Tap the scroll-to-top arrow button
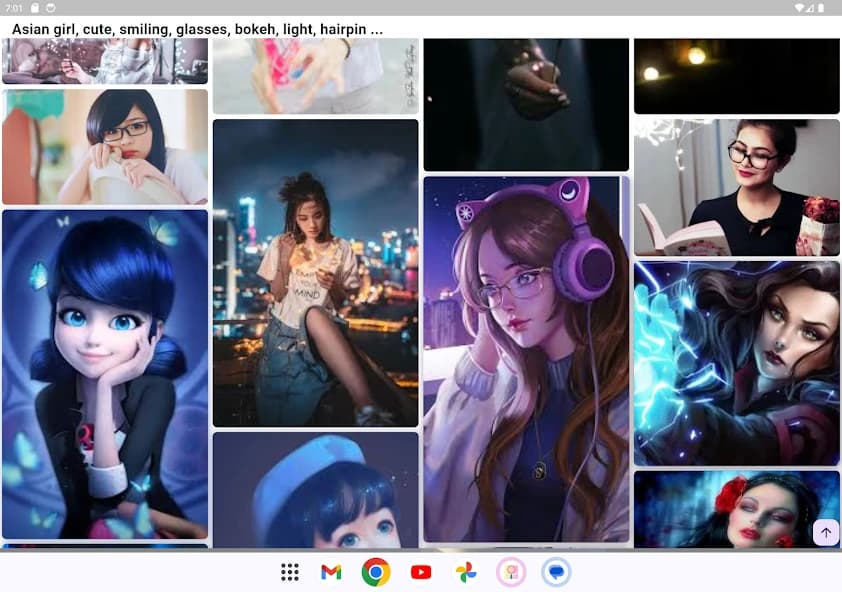 [x=825, y=533]
